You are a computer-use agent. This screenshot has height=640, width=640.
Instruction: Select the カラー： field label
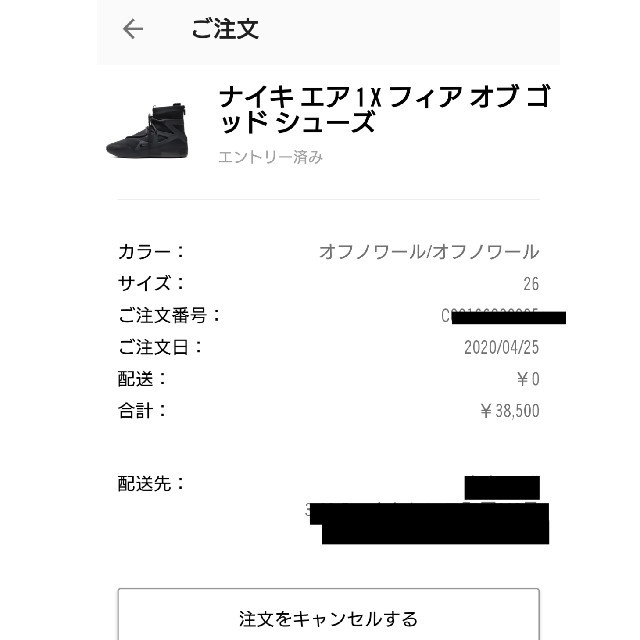coord(151,251)
